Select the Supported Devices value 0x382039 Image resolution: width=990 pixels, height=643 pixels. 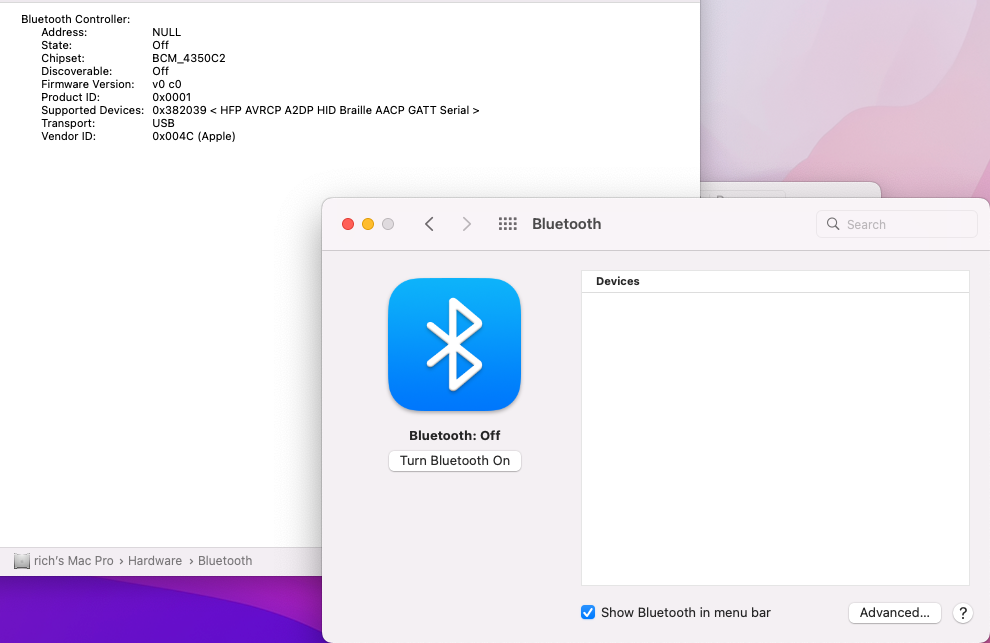coord(179,111)
